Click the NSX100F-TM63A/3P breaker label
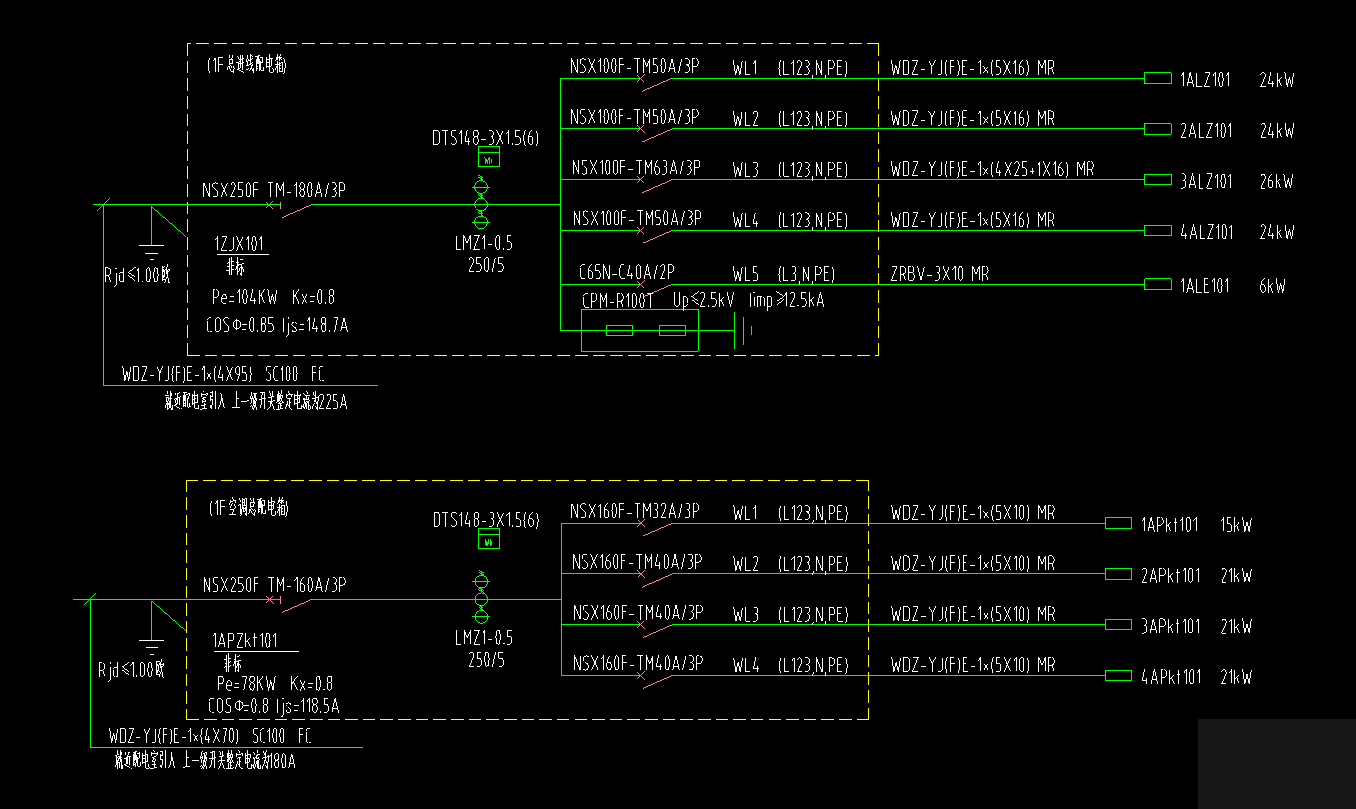This screenshot has height=809, width=1356. [x=635, y=167]
